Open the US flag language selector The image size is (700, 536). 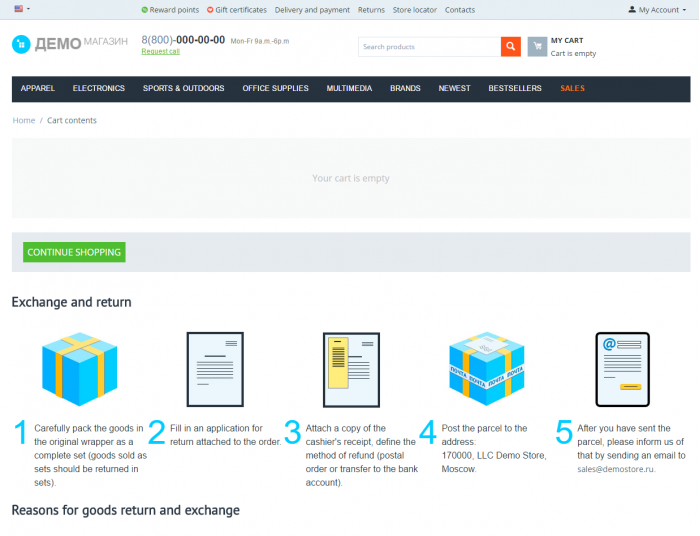click(x=22, y=8)
